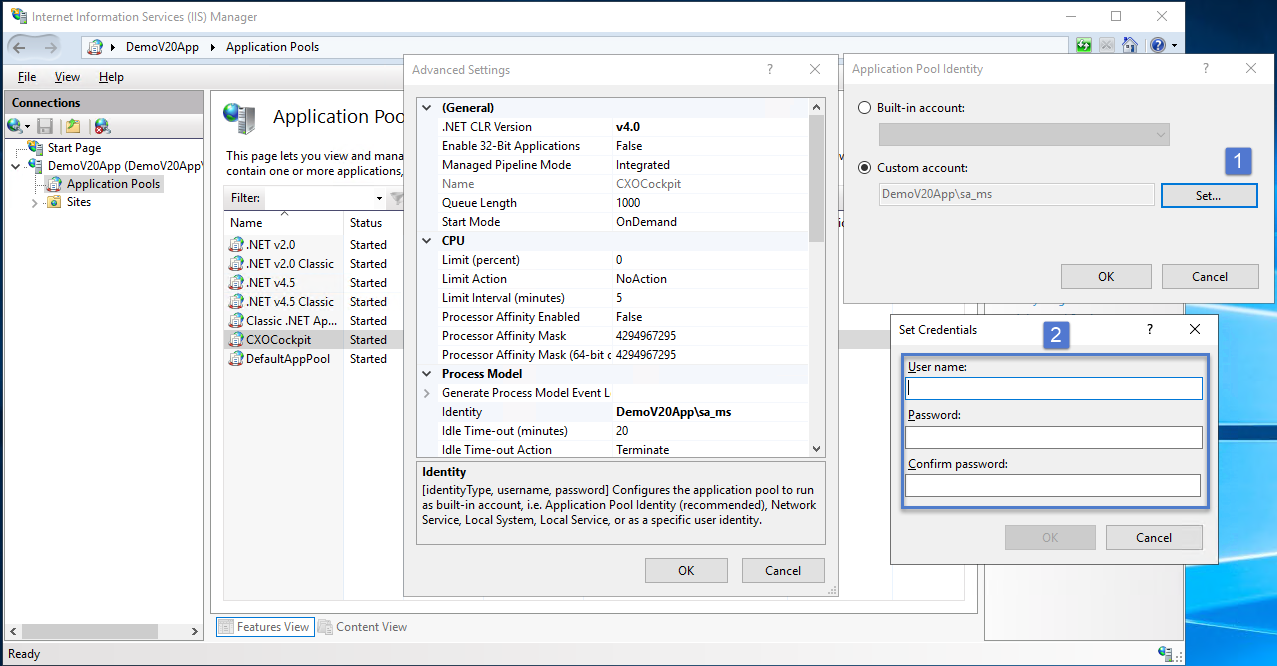Collapse the (General) section in Advanced Settings

click(x=428, y=108)
